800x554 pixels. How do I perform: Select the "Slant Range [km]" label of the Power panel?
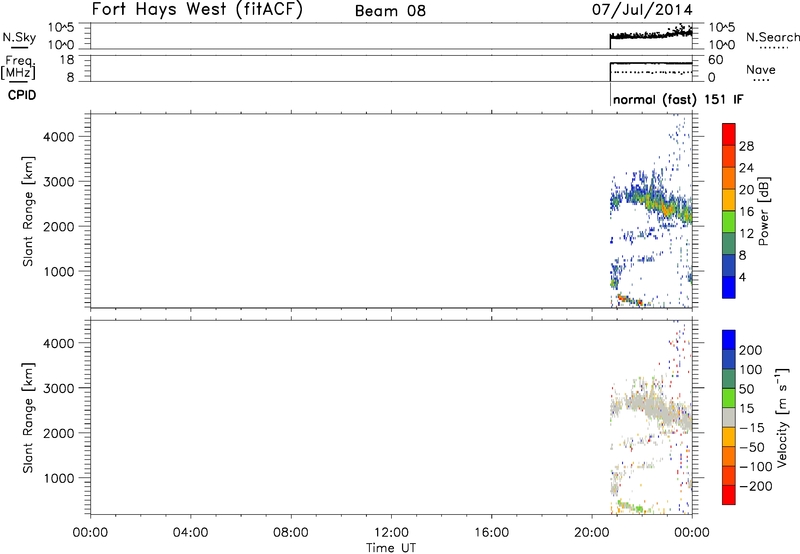tap(28, 211)
